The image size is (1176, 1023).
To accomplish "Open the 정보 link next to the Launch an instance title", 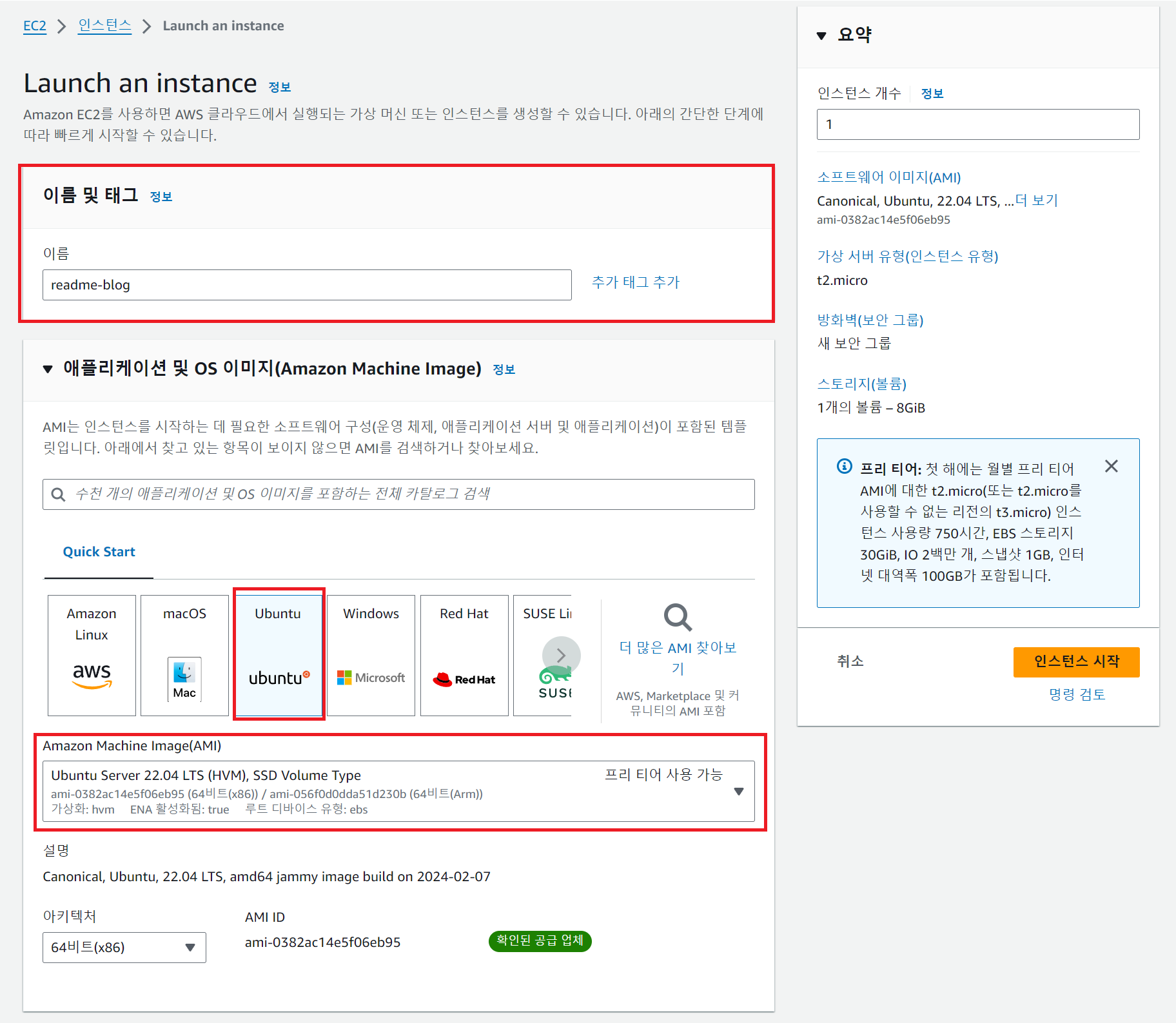I will [280, 87].
